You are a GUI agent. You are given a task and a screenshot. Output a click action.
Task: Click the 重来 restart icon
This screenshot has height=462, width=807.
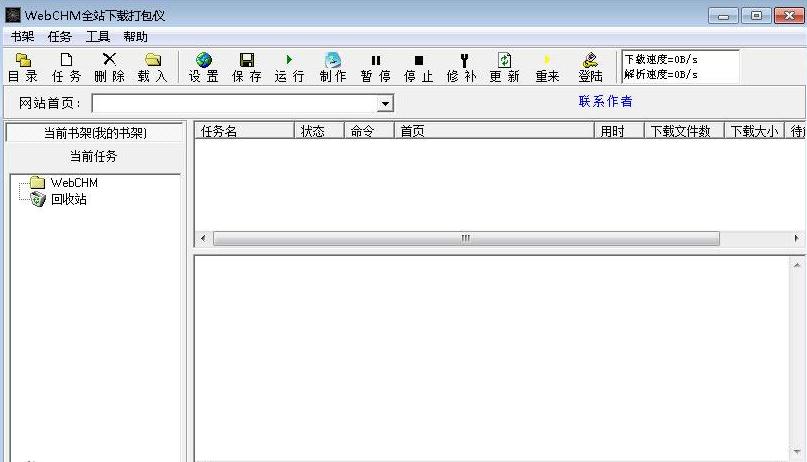click(547, 67)
